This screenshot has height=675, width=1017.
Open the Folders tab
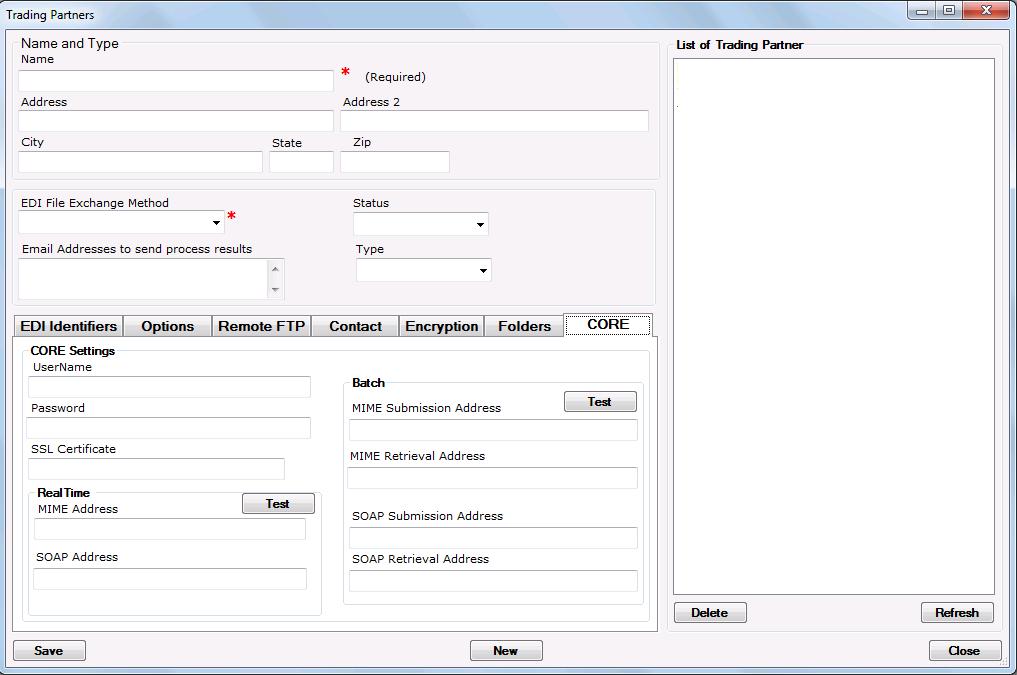[x=524, y=326]
